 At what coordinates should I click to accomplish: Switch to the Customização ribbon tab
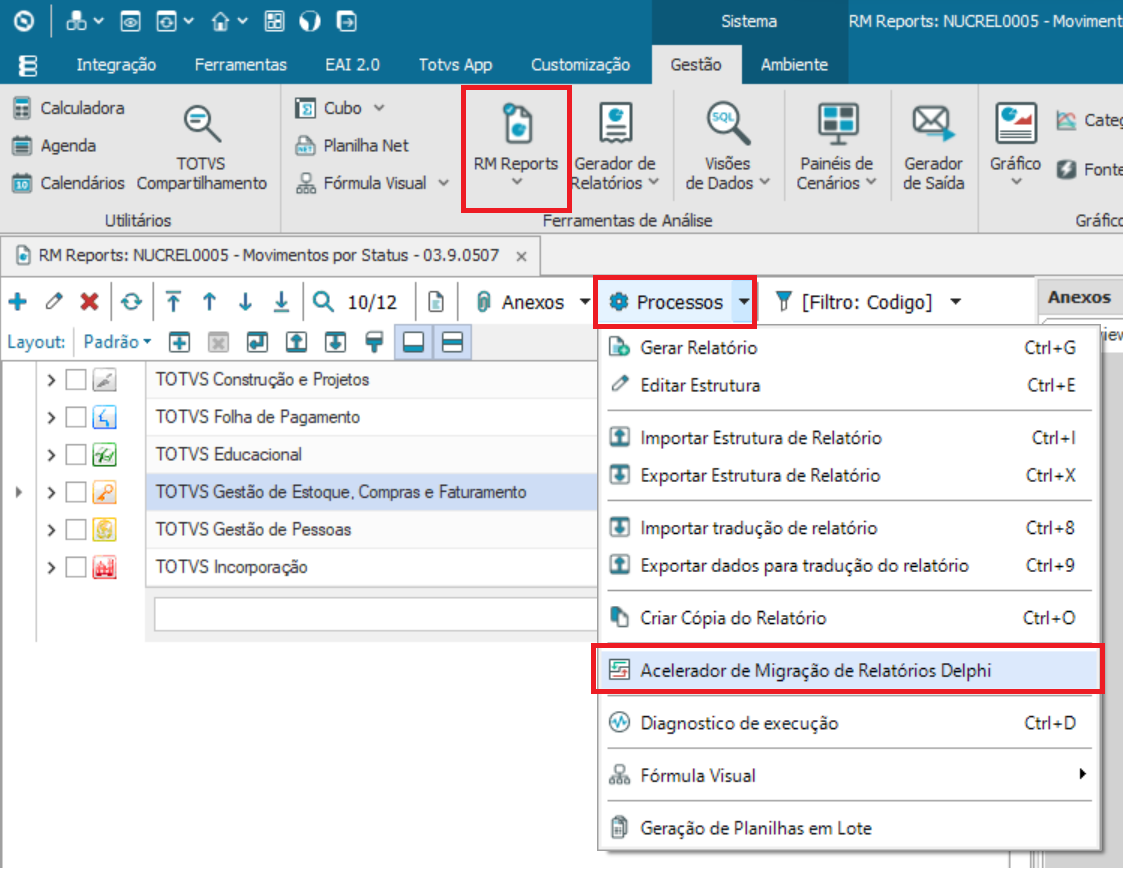(x=580, y=64)
